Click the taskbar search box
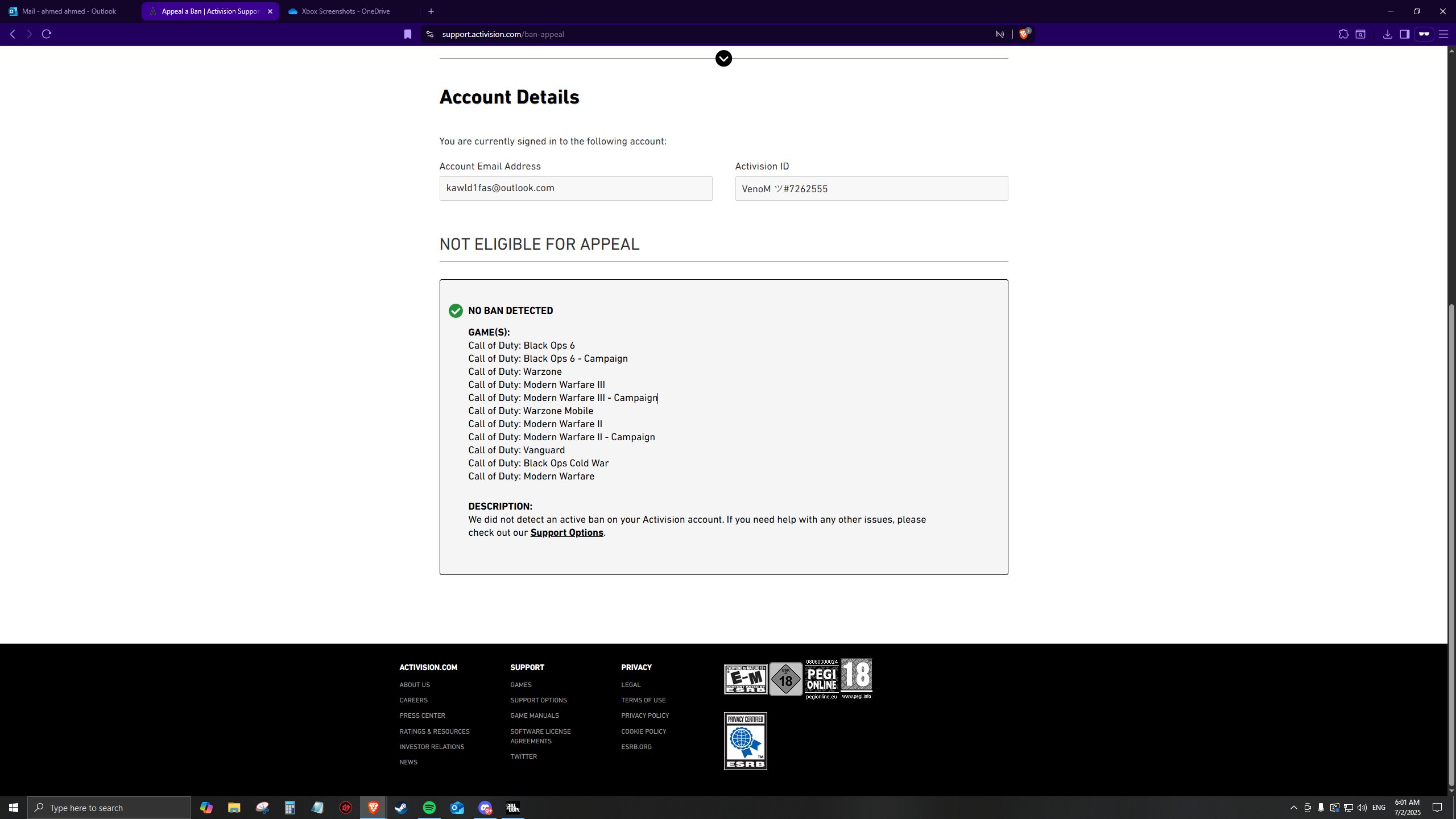The height and width of the screenshot is (819, 1456). (x=109, y=808)
